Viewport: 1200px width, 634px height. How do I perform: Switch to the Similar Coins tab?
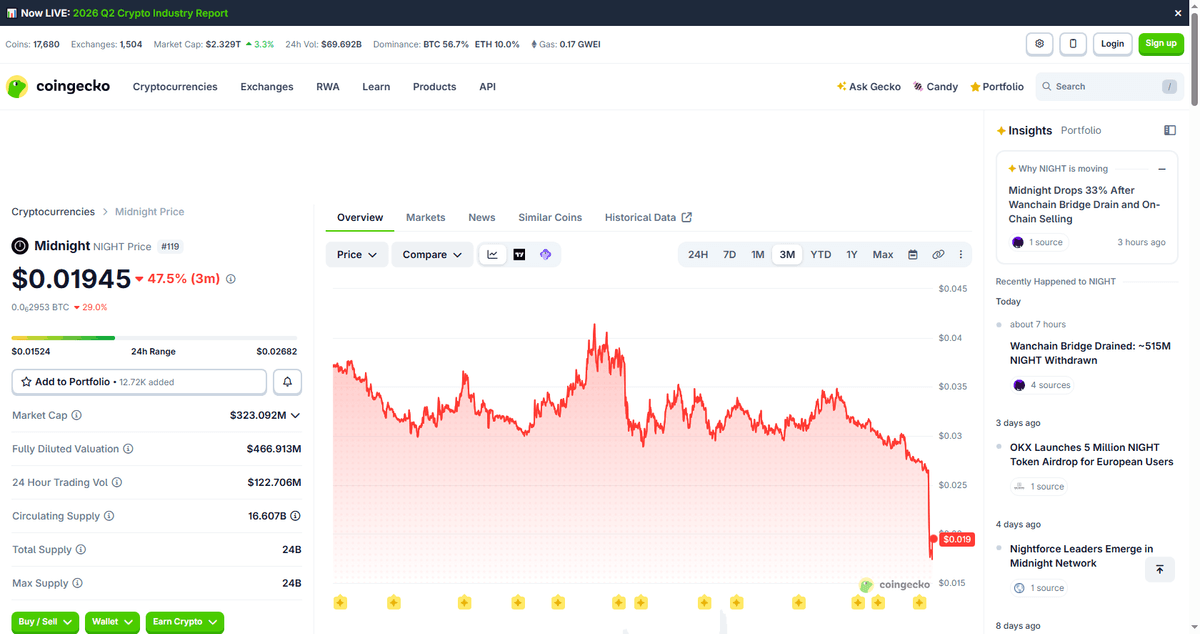[x=550, y=217]
